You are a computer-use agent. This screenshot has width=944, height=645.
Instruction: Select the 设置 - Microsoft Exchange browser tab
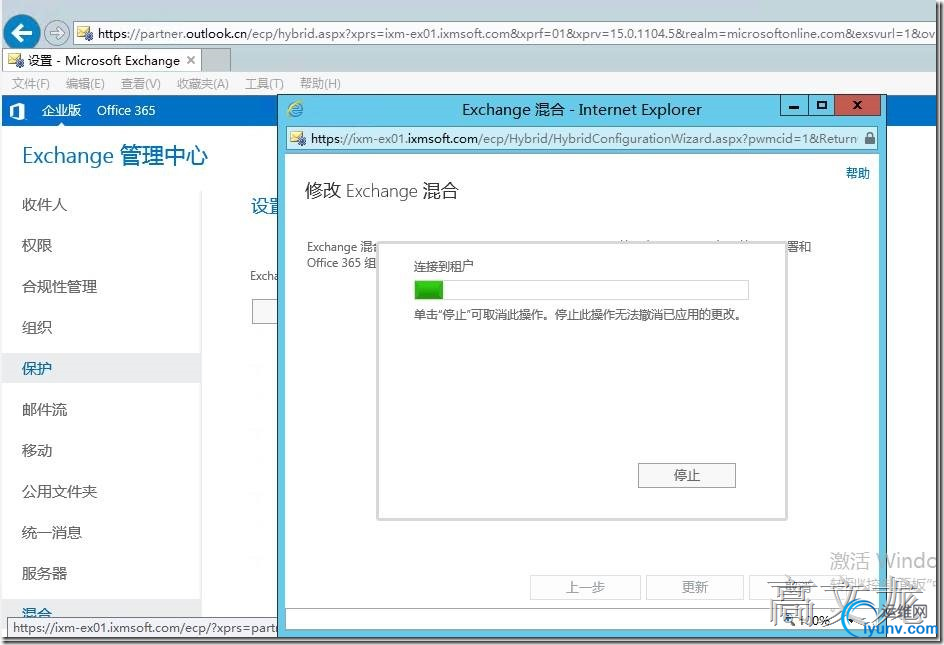pos(102,60)
